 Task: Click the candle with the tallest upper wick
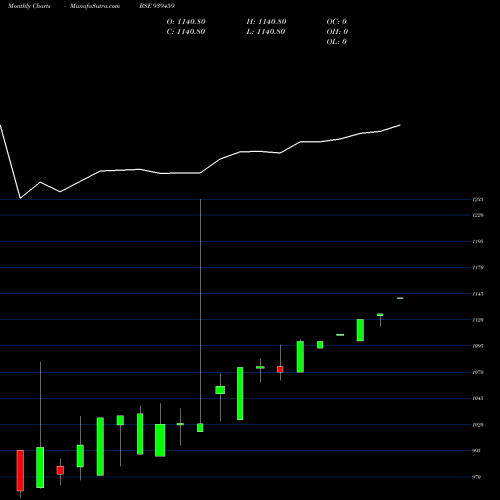200,427
